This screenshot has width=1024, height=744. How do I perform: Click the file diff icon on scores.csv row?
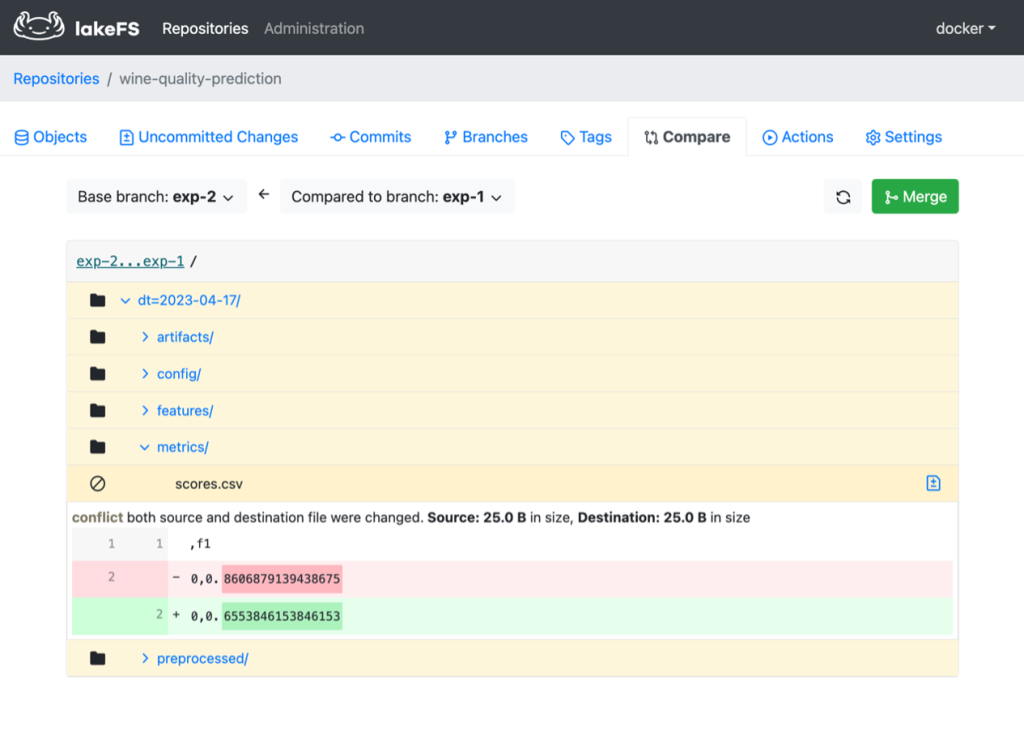(x=933, y=483)
